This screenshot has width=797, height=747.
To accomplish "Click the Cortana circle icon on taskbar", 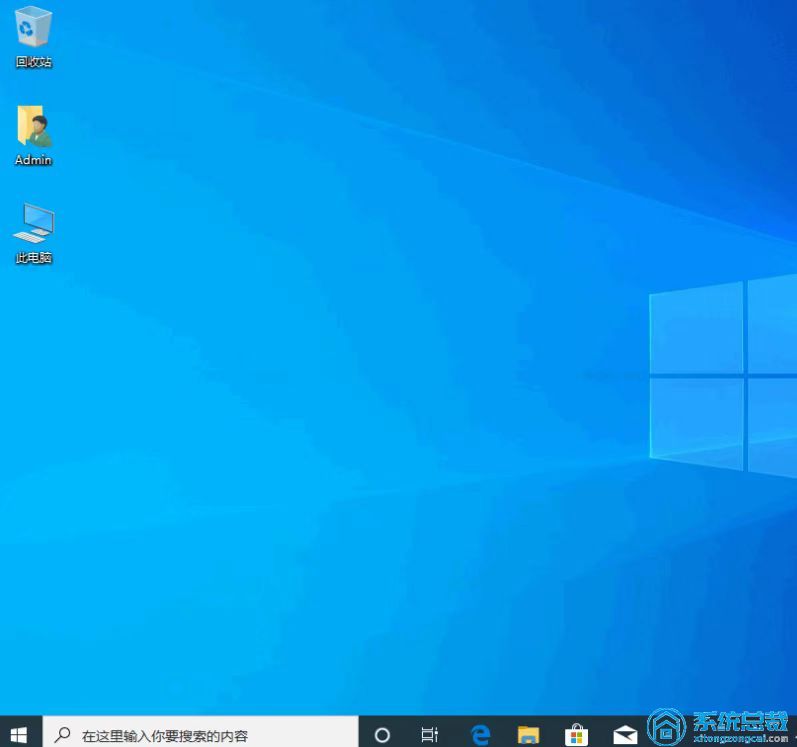I will pos(382,735).
